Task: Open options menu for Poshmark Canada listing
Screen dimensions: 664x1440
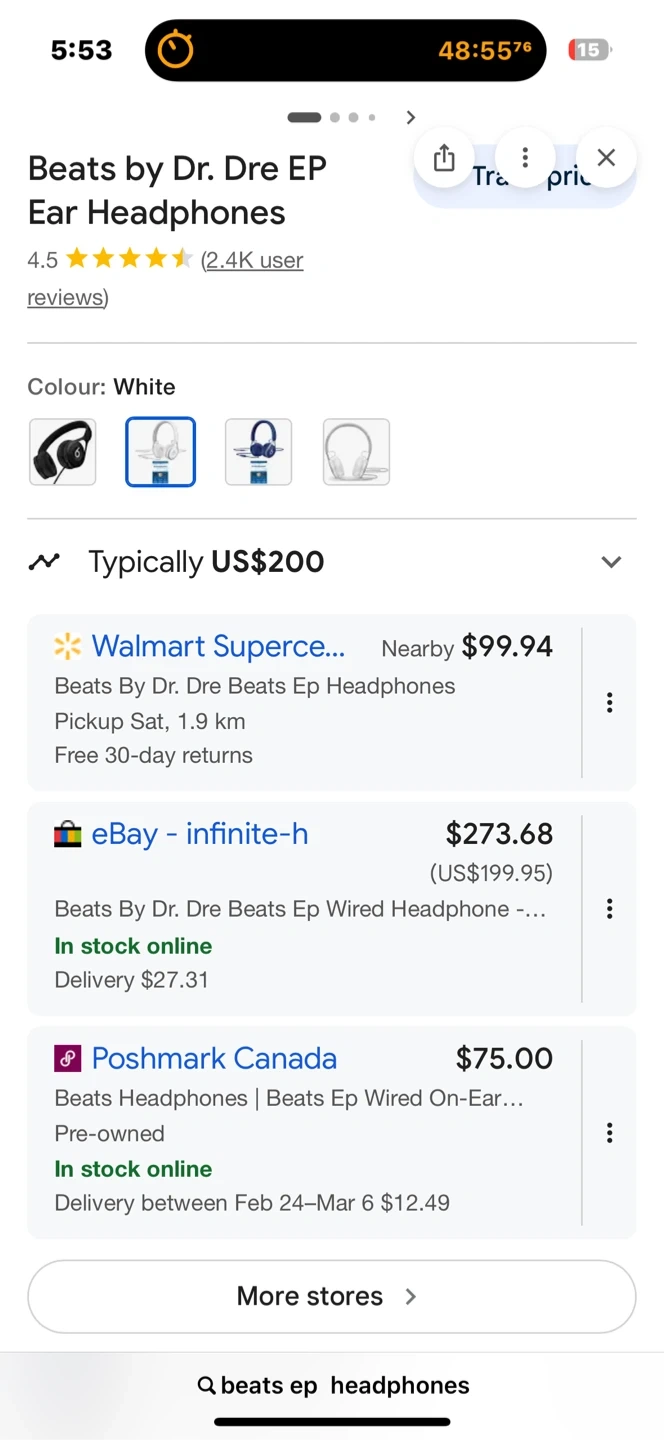Action: click(609, 1133)
